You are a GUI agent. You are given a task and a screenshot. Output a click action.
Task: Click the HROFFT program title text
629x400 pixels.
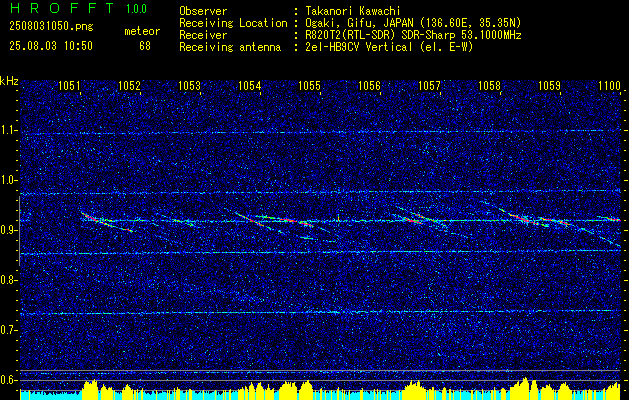[x=63, y=8]
